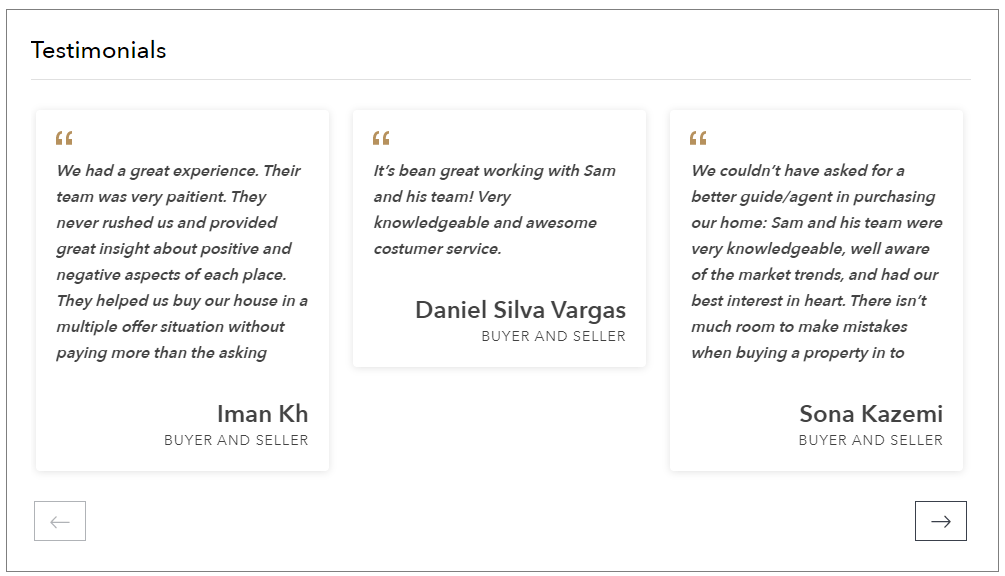Click the previous testimonial left arrow
This screenshot has height=576, width=1005.
click(60, 521)
